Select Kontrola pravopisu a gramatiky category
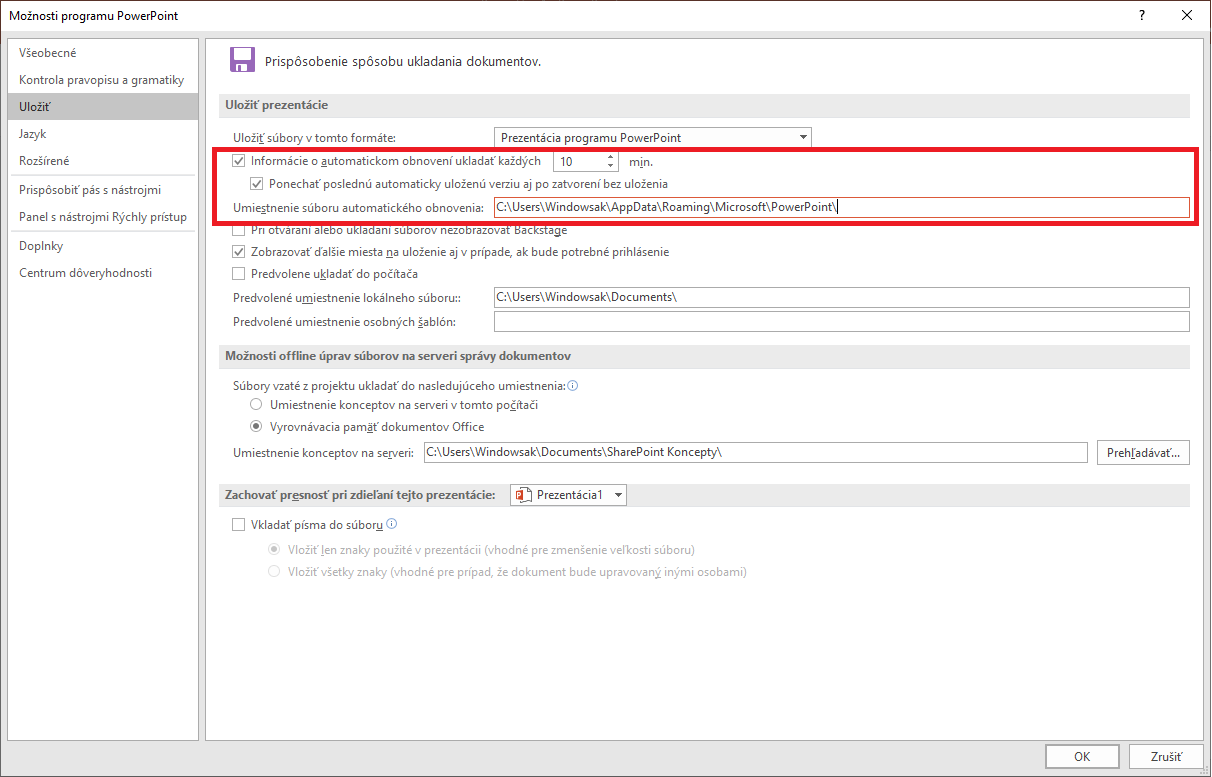This screenshot has height=777, width=1212. [102, 80]
